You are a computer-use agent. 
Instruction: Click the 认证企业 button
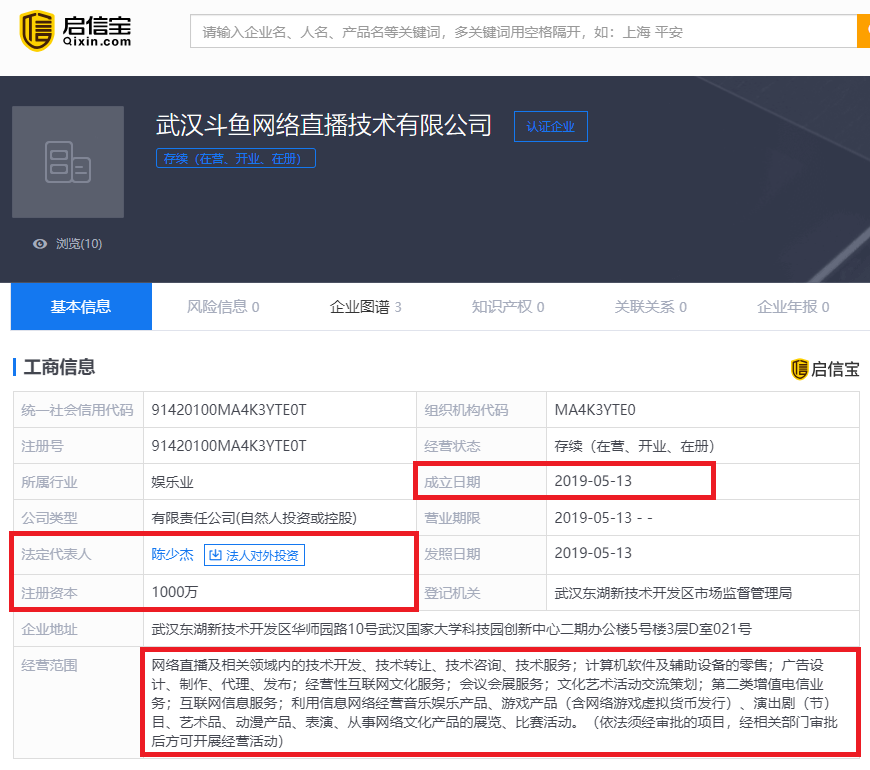550,126
